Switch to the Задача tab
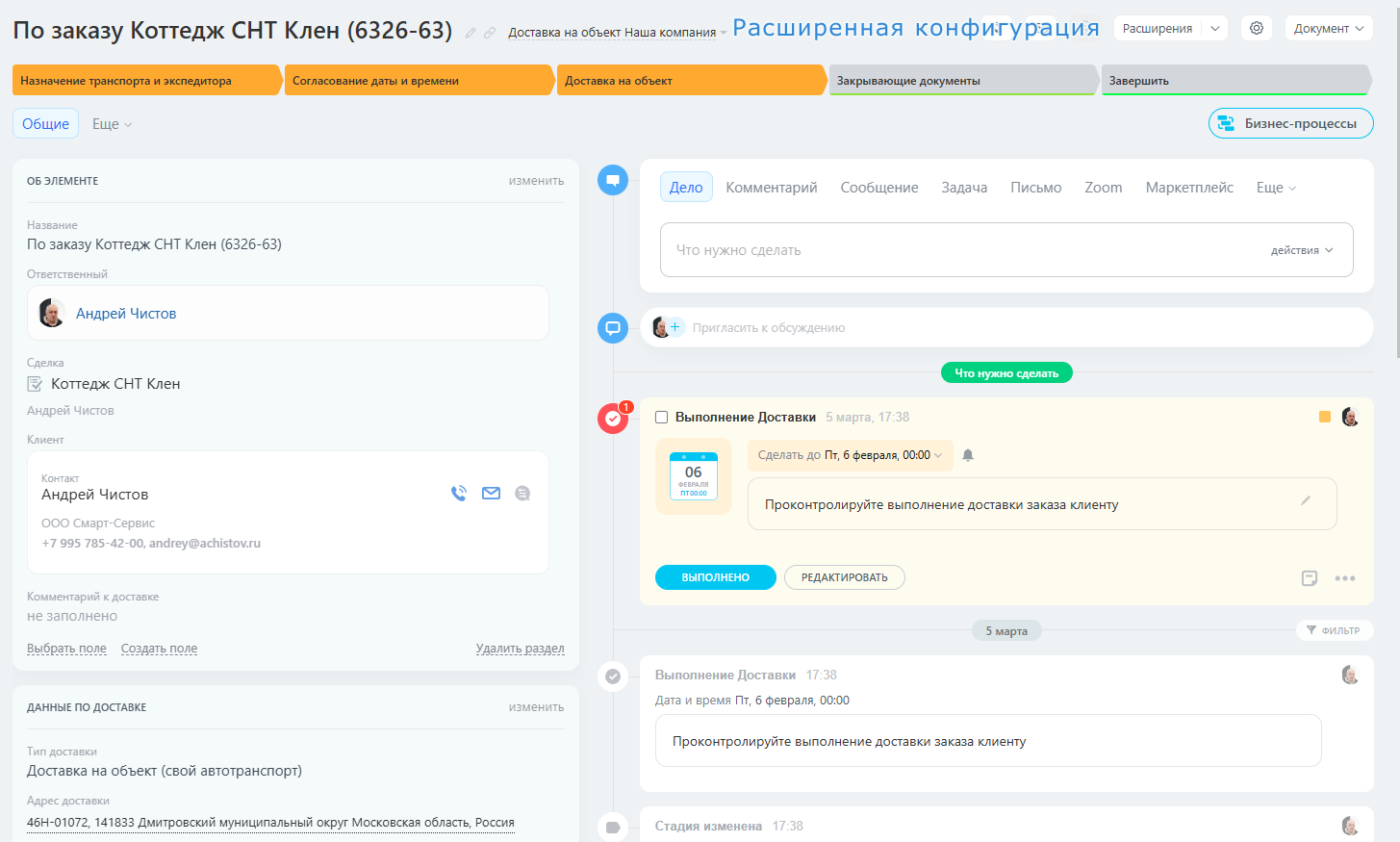The height and width of the screenshot is (842, 1400). (x=964, y=188)
